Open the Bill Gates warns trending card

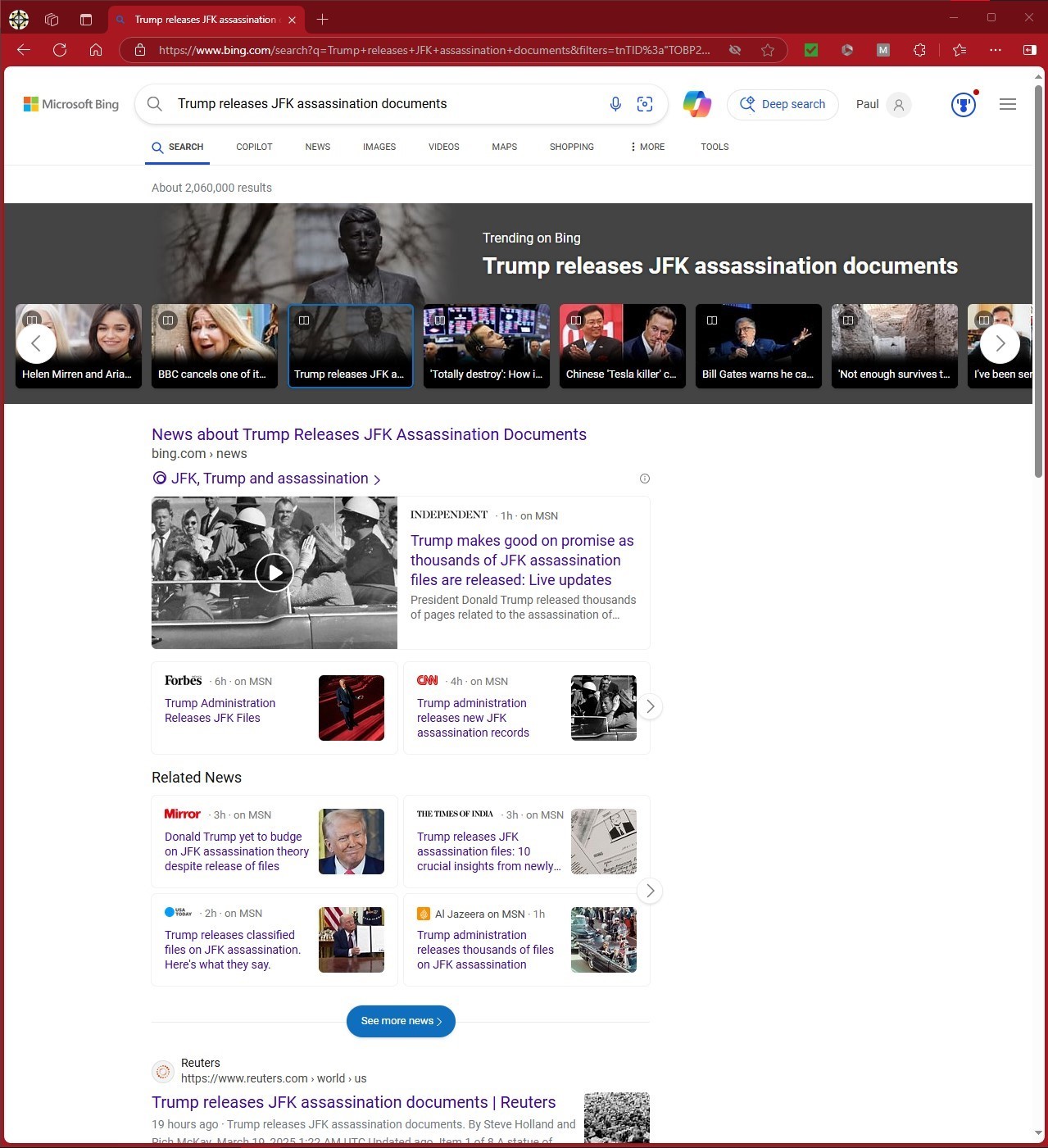pos(759,346)
